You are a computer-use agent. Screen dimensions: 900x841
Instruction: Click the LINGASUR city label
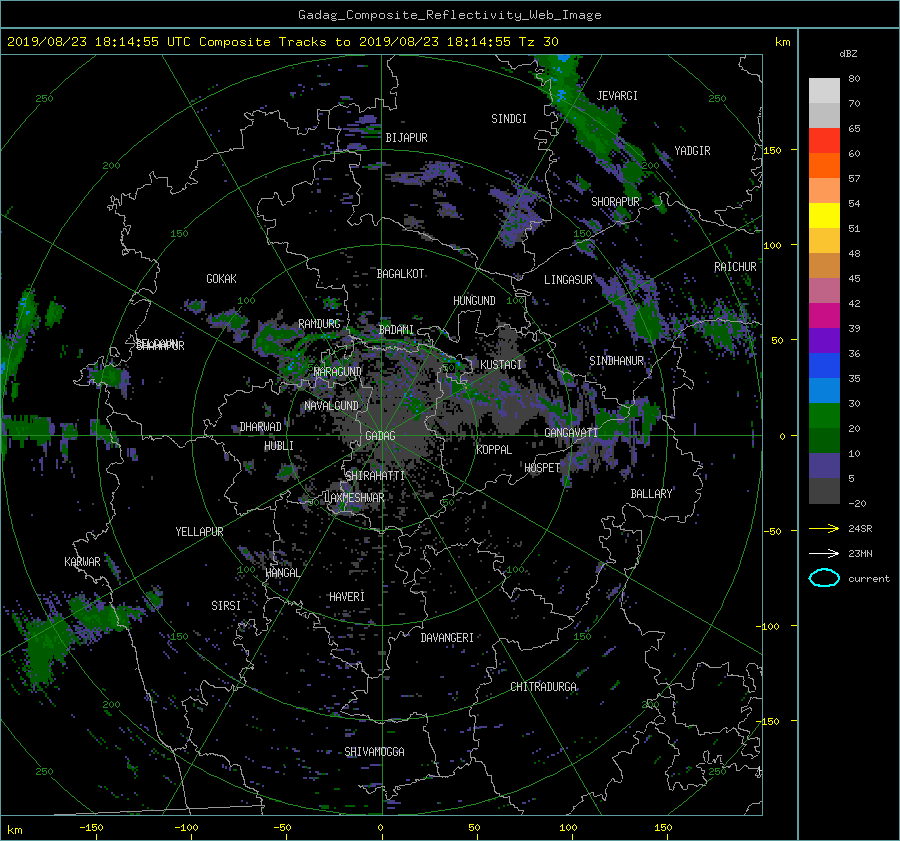pos(568,280)
